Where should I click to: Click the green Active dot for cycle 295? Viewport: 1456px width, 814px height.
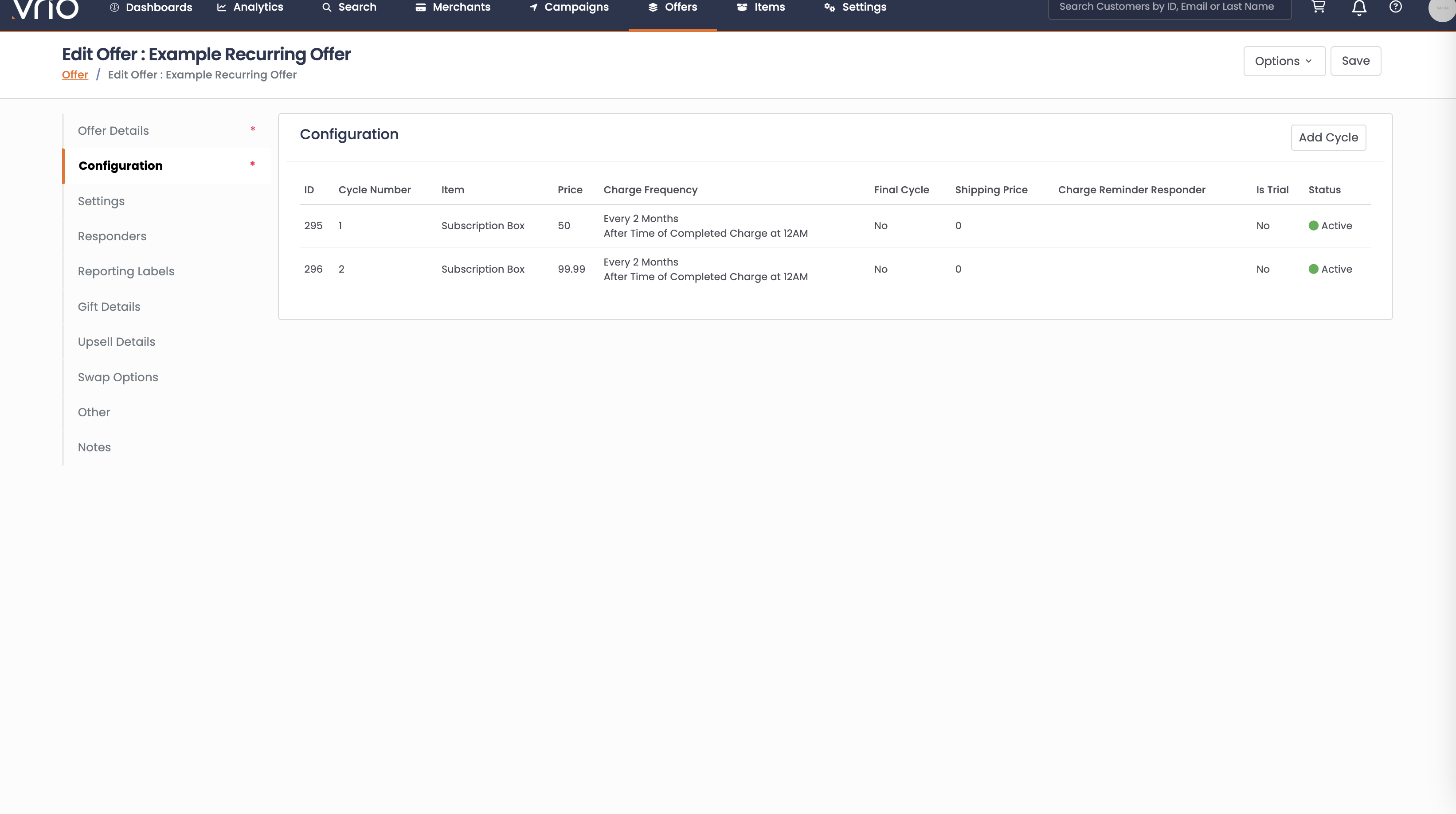pos(1314,226)
